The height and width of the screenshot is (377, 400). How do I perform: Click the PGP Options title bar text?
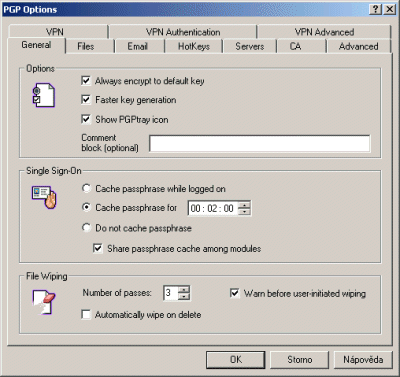[30, 10]
